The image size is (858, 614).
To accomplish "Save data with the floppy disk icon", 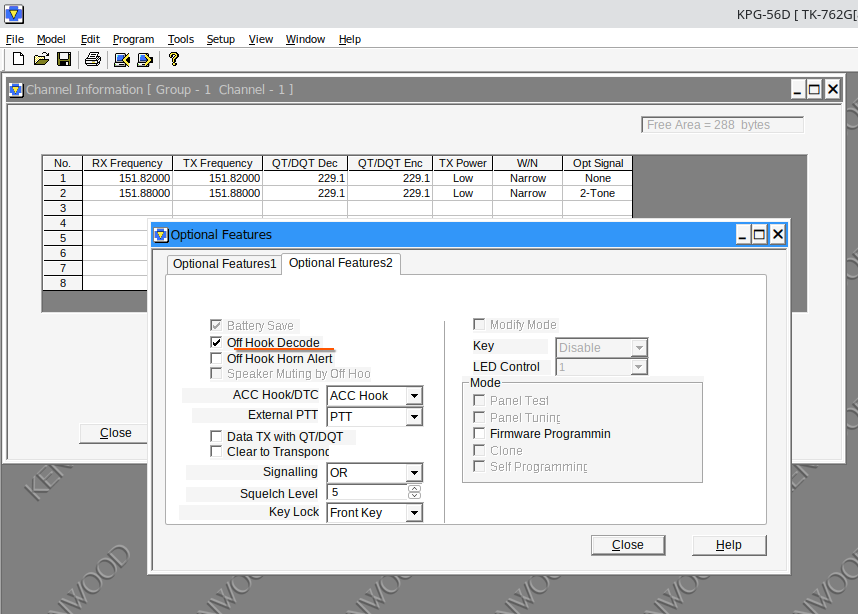I will 64,59.
